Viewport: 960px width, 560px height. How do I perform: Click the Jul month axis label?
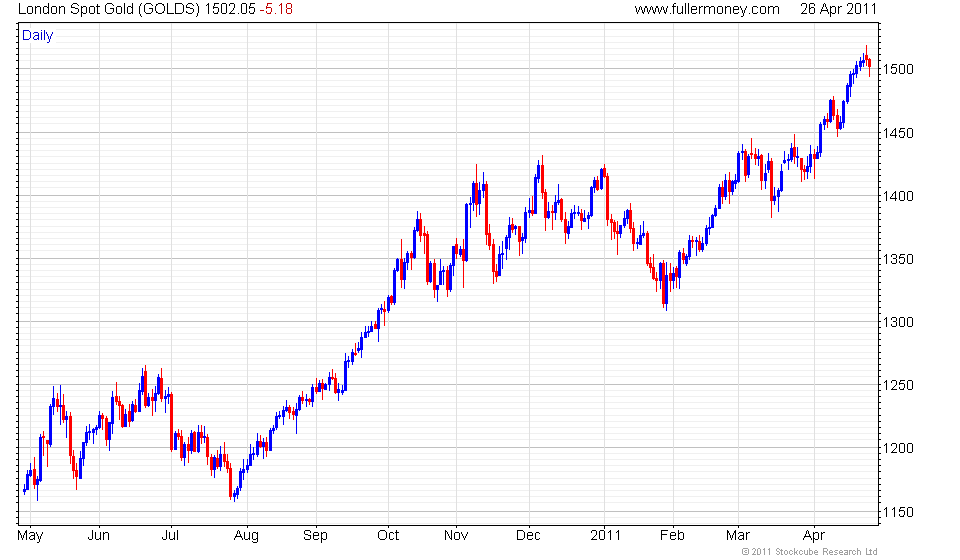click(x=170, y=536)
